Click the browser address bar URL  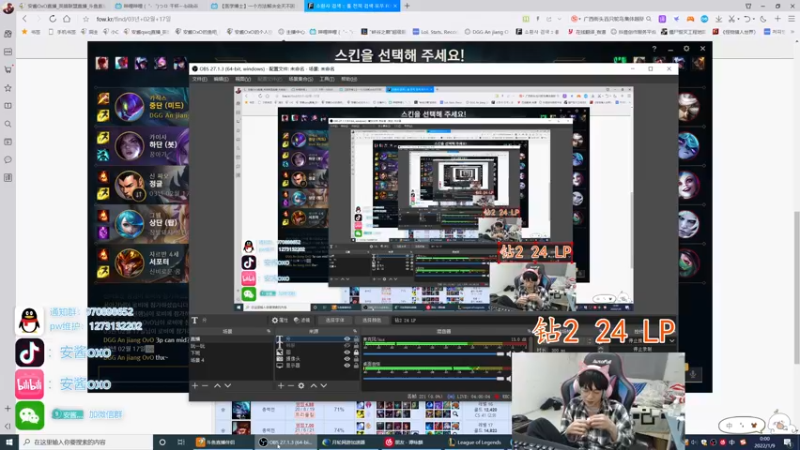pos(134,19)
